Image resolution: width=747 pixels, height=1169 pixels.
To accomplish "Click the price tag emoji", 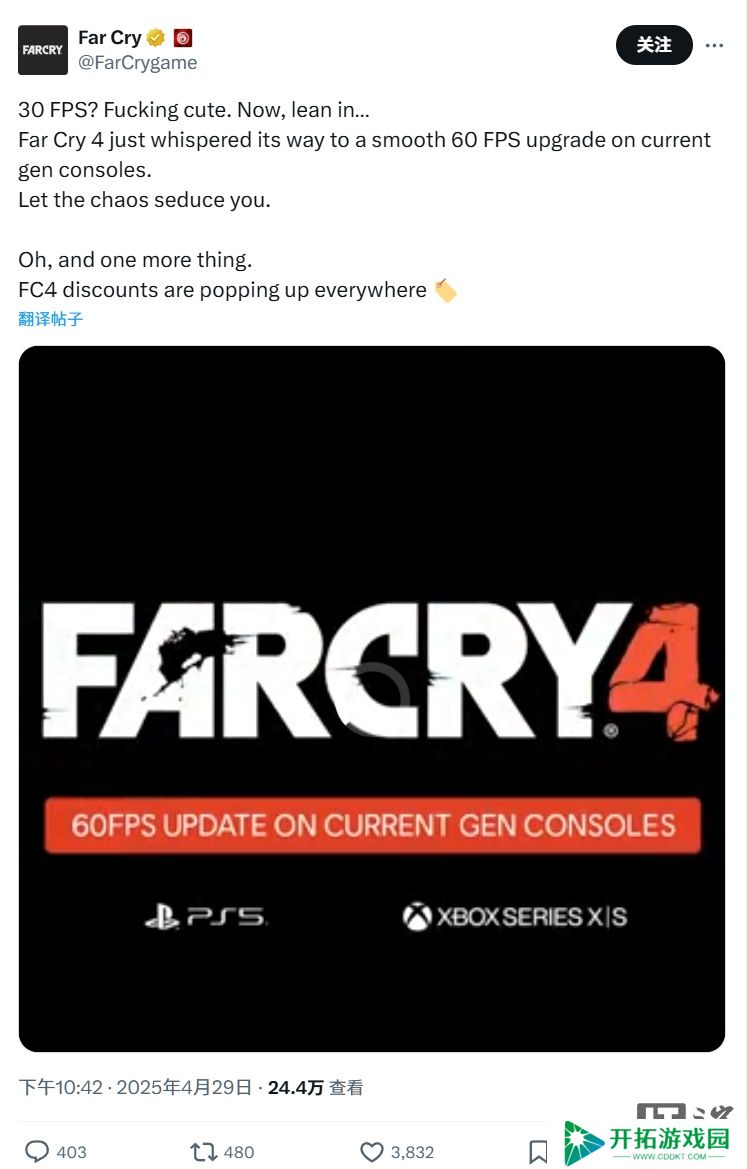I will tap(445, 290).
